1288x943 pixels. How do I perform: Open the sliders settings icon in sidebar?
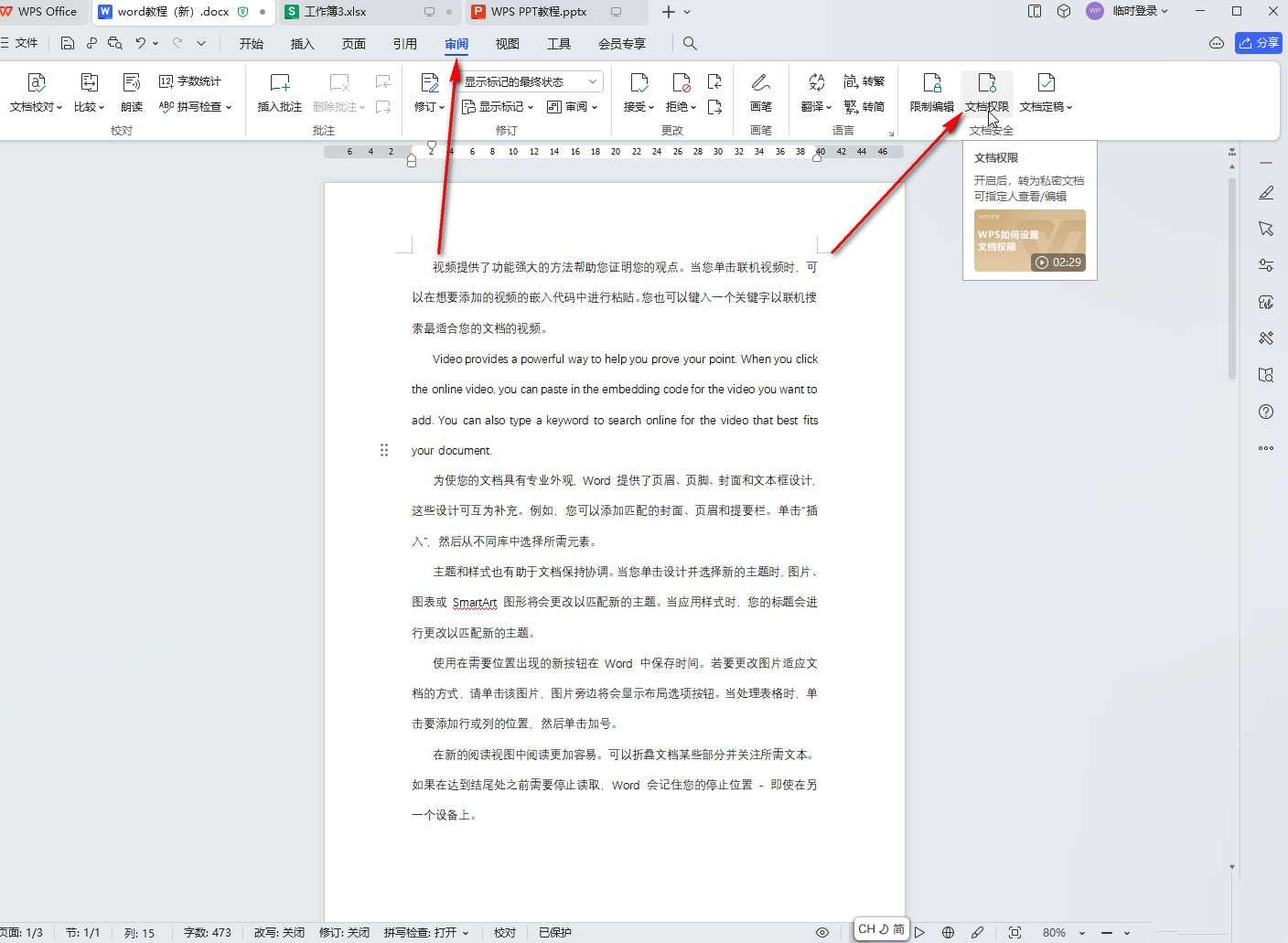point(1266,265)
